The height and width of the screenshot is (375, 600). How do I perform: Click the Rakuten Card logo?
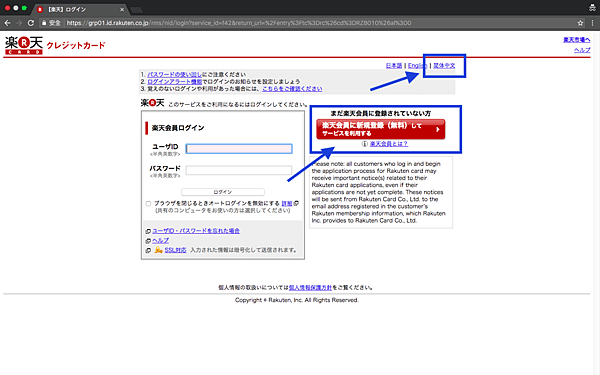click(x=24, y=45)
